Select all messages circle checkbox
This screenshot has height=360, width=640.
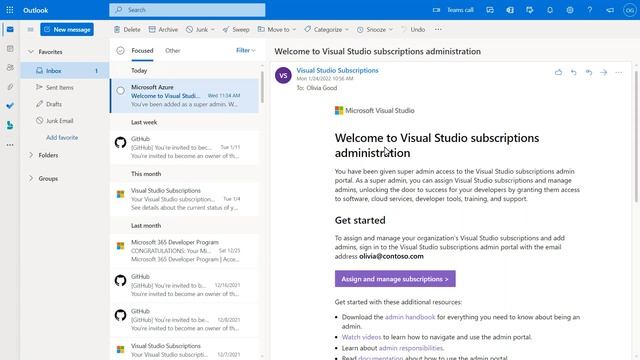pos(120,51)
